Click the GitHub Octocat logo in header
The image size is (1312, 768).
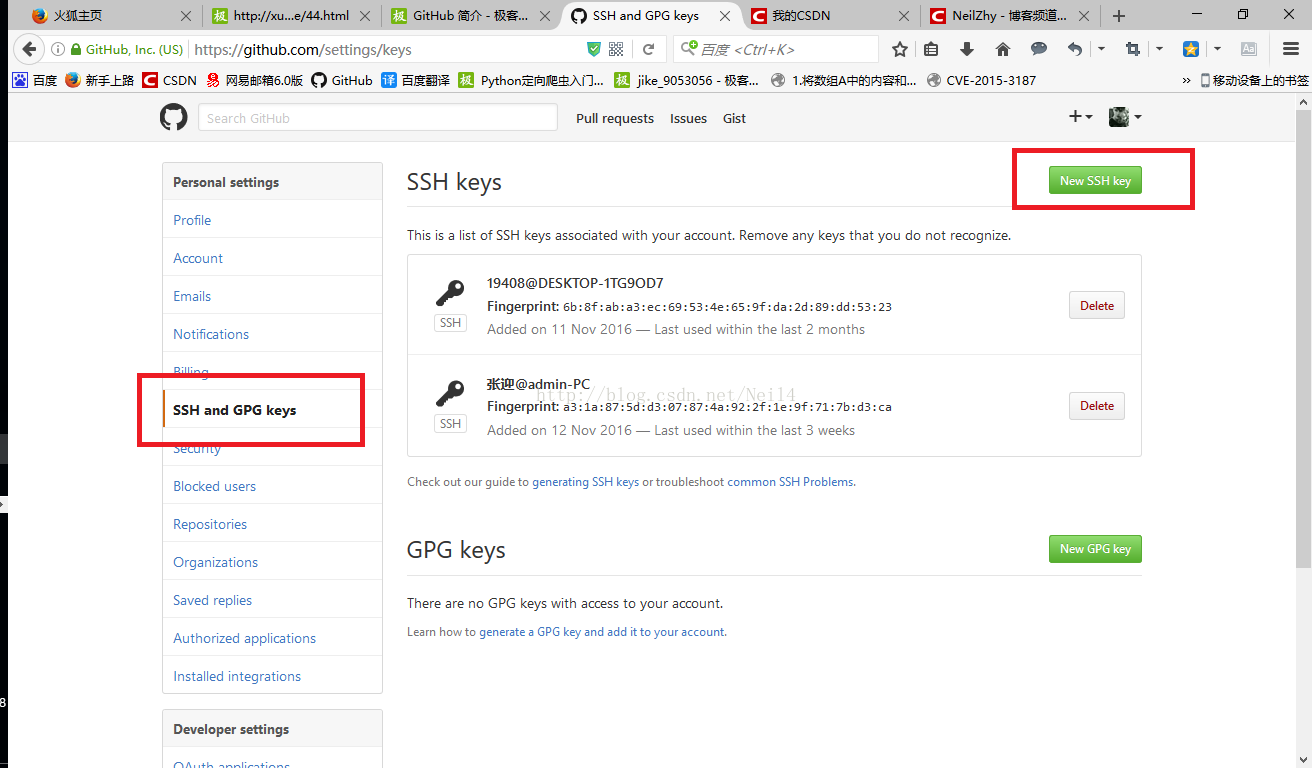pos(173,117)
